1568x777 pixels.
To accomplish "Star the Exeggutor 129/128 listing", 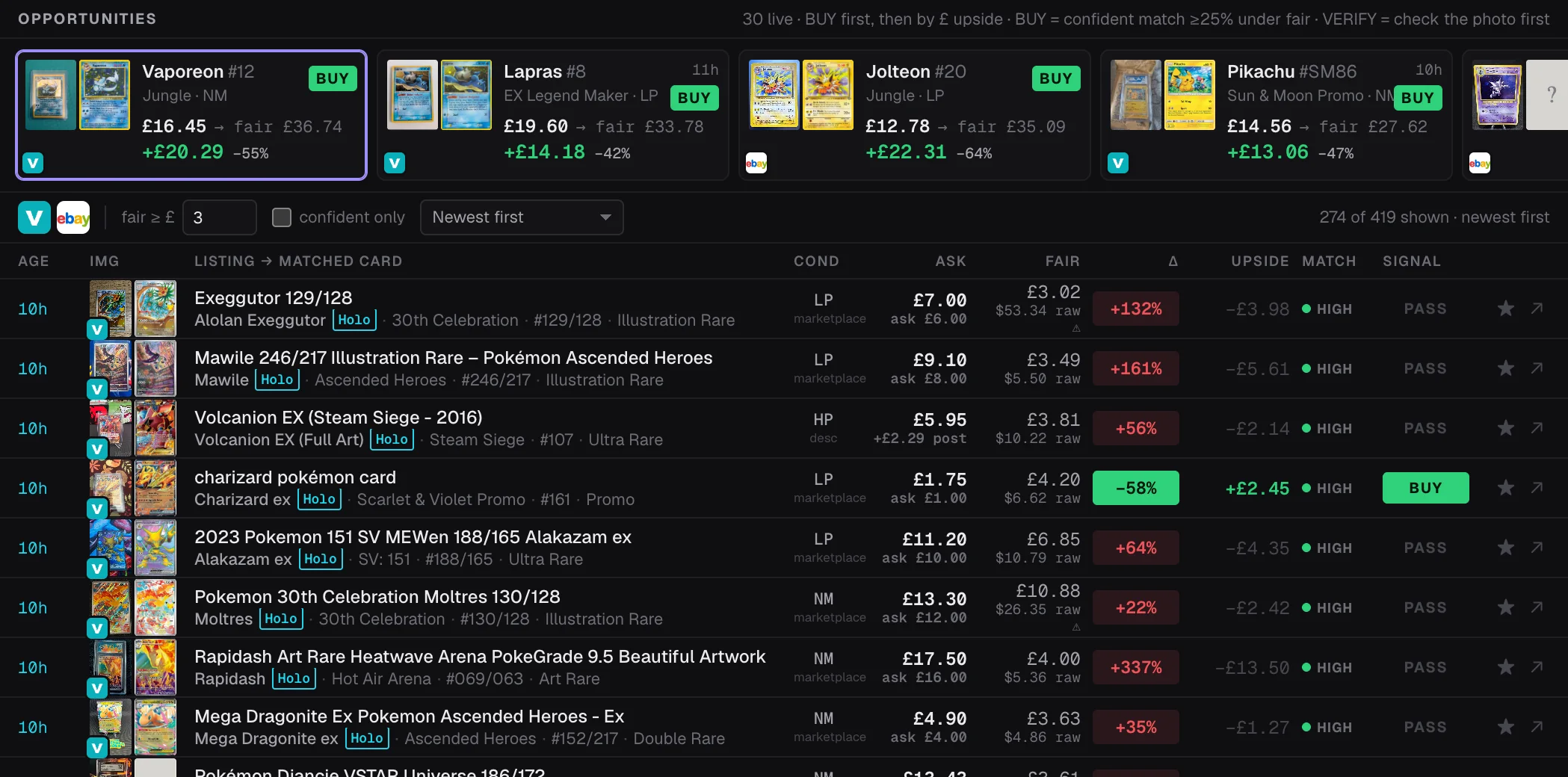I will tap(1505, 309).
